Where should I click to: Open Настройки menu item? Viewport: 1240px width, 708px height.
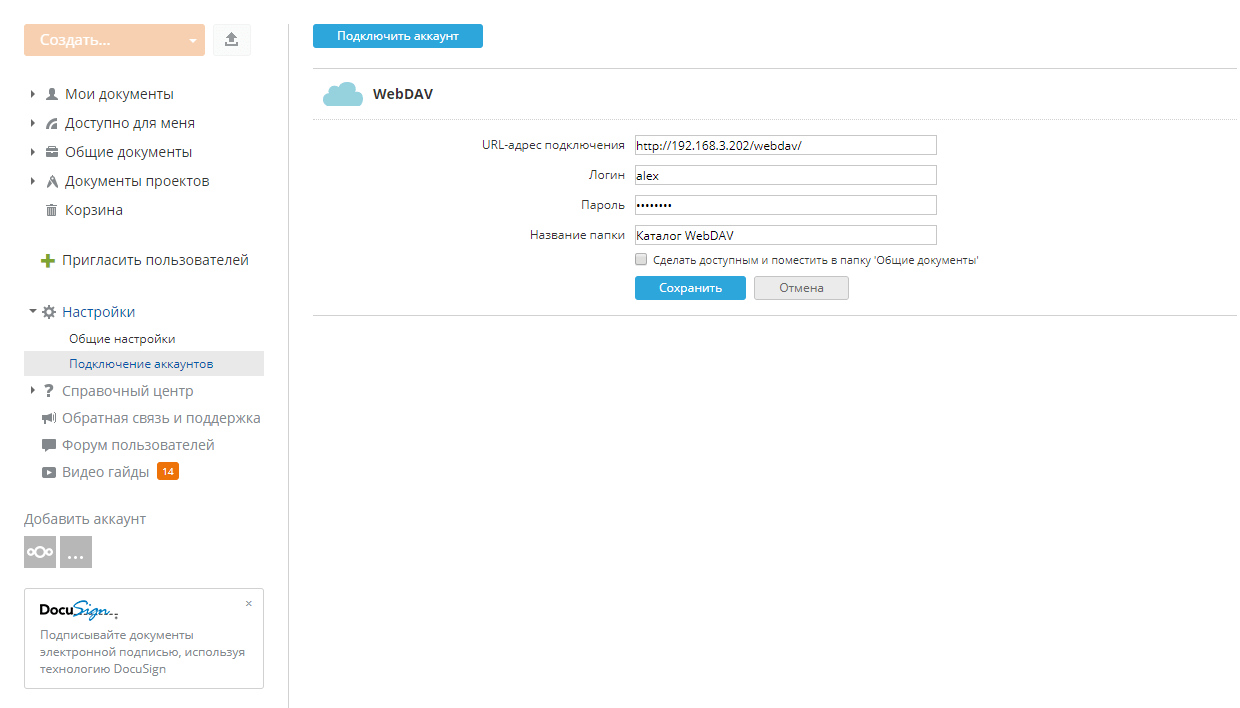click(98, 312)
